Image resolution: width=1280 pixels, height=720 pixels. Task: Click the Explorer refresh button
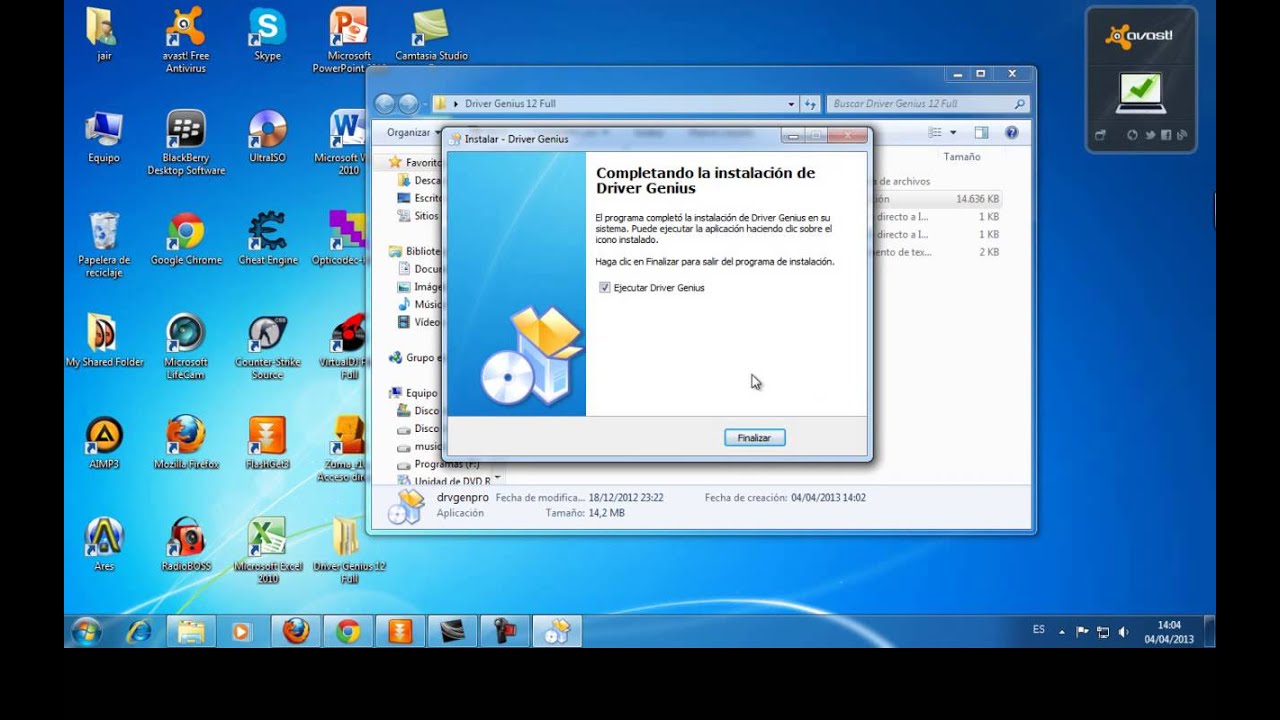click(x=811, y=104)
